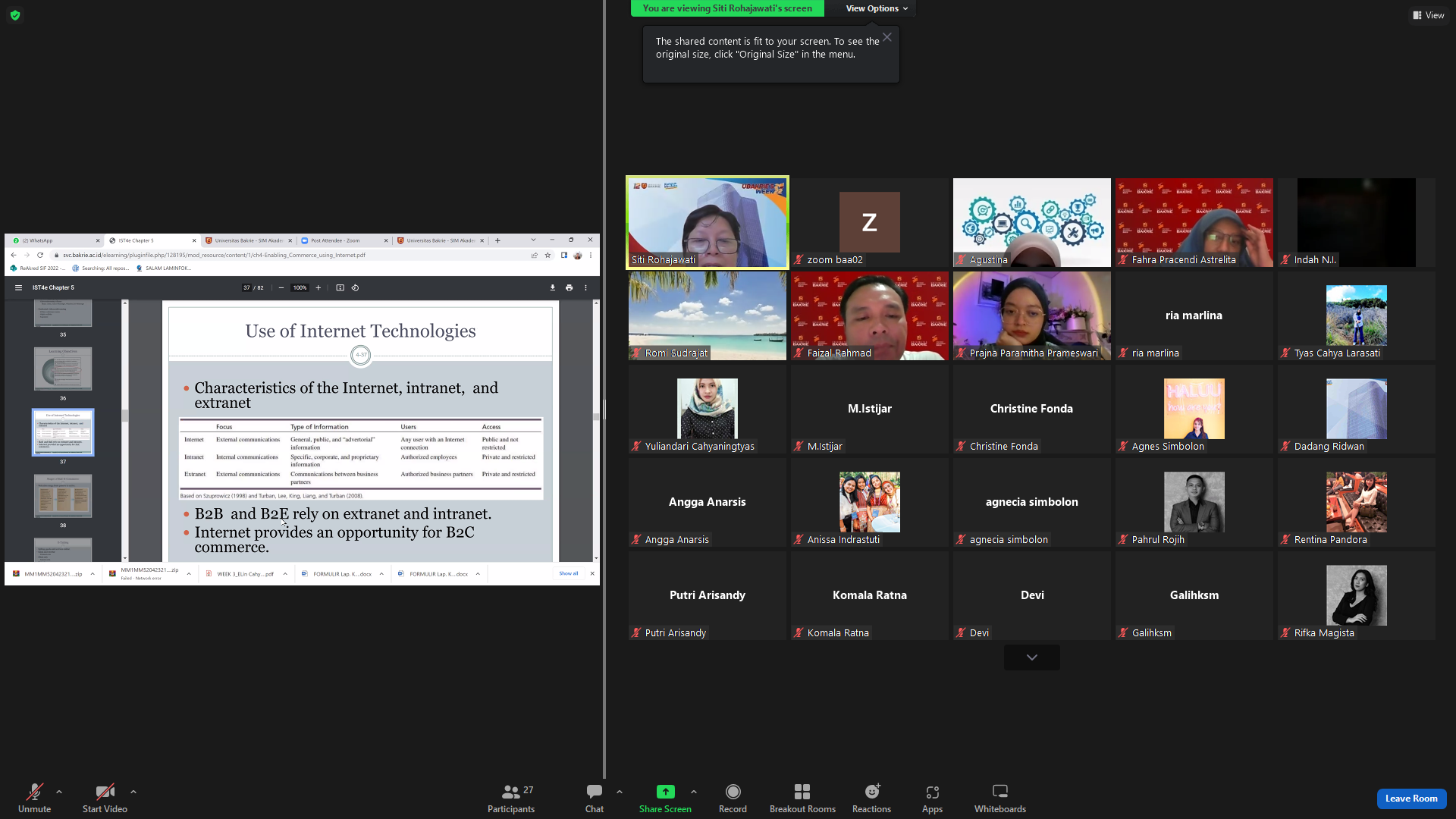Select Agustina's video tile
Viewport: 1456px width, 819px height.
1032,222
